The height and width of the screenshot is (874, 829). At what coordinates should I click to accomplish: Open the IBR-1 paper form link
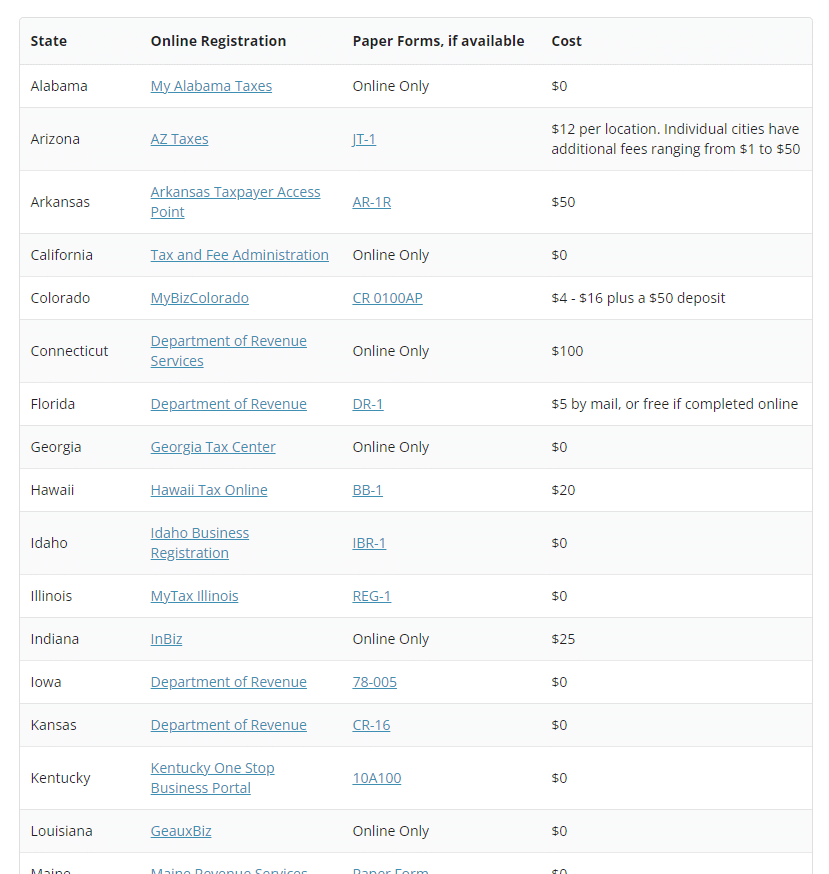coord(369,543)
